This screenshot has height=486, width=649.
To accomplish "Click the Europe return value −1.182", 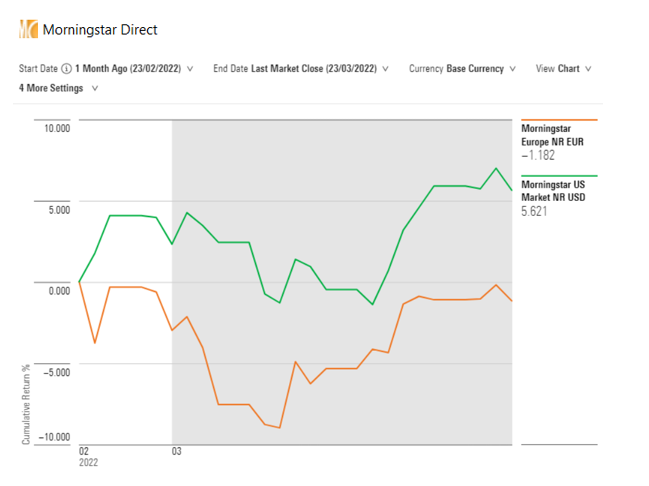I will click(x=538, y=155).
